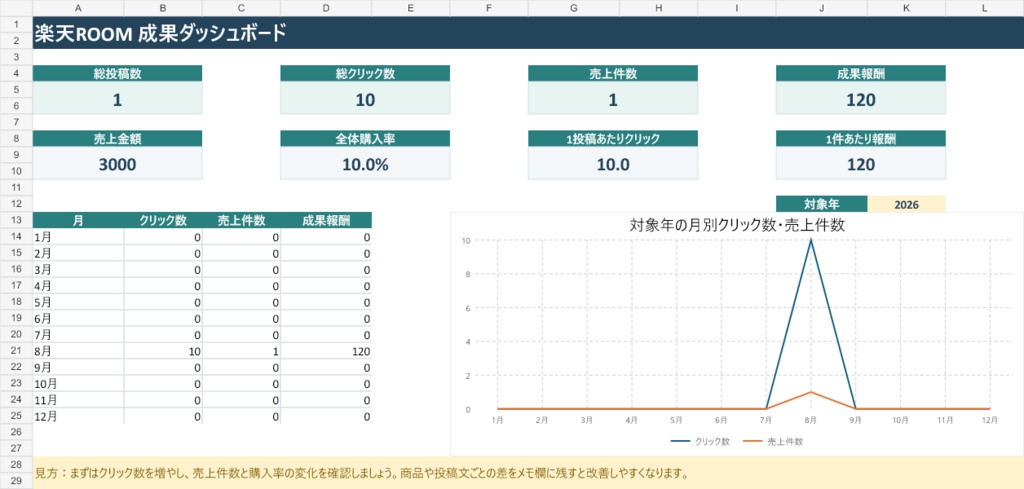Click the 総クリック数 card header
Screen dimensions: 1024x489
[x=365, y=73]
